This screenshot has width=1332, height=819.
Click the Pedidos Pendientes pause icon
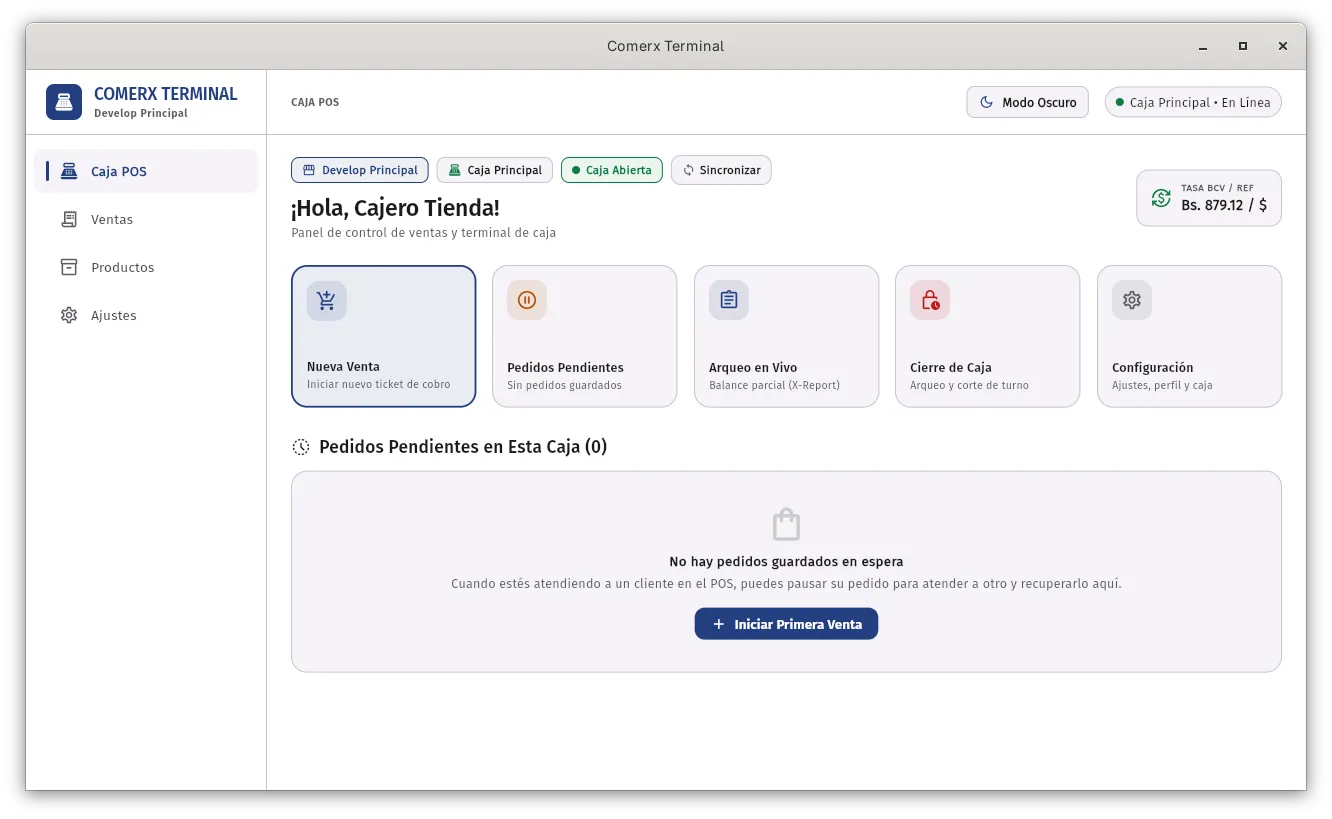click(x=527, y=300)
